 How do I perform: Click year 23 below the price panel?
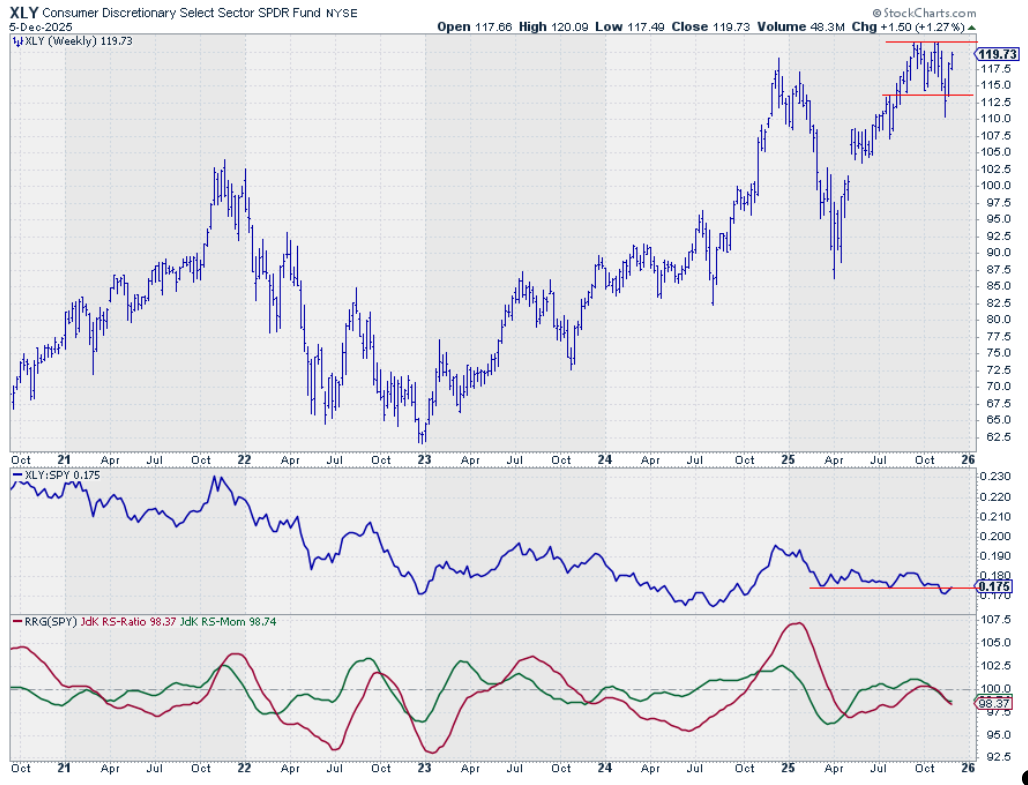pos(424,460)
